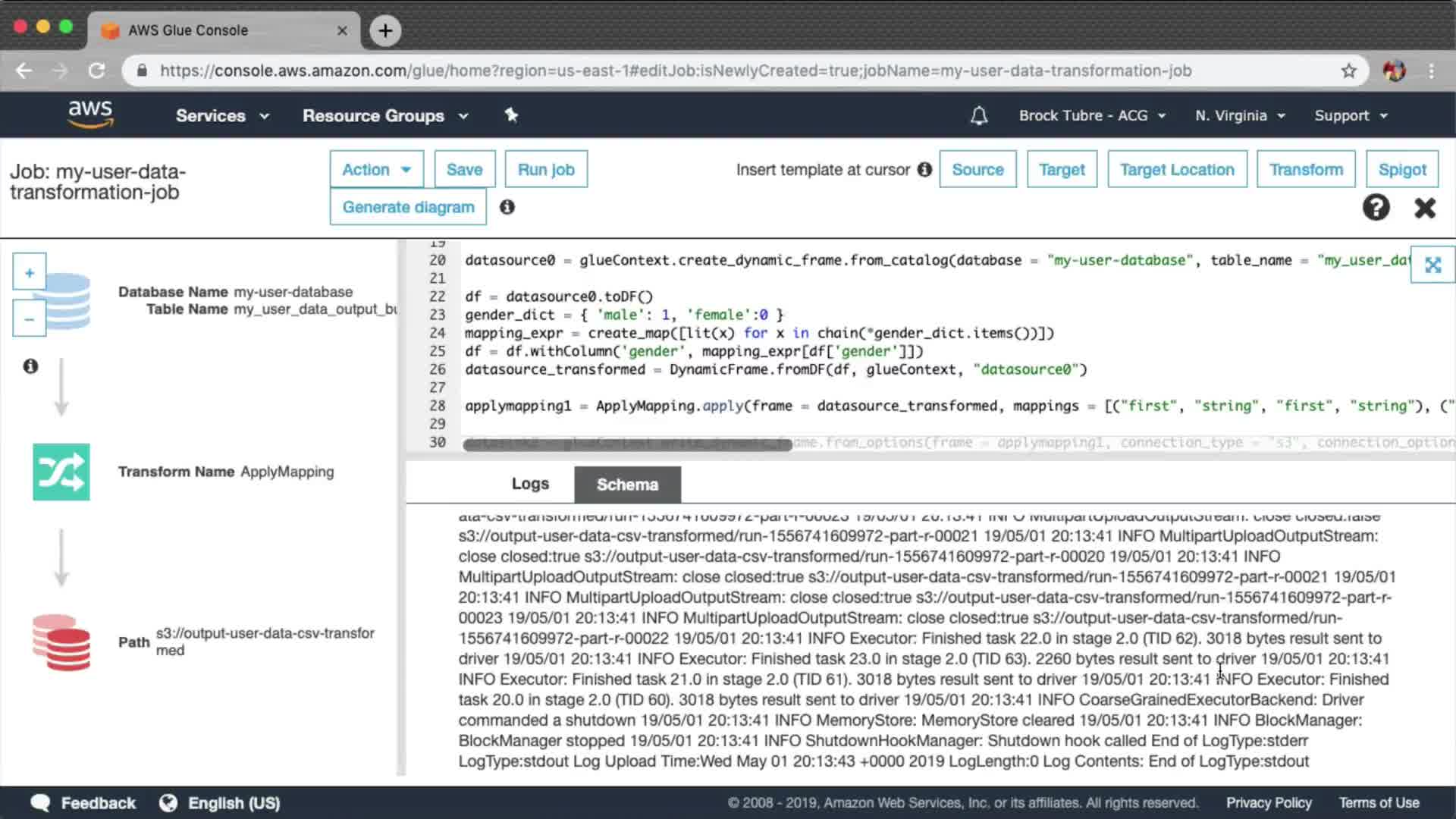
Task: Open the Action dropdown menu
Action: pos(376,169)
